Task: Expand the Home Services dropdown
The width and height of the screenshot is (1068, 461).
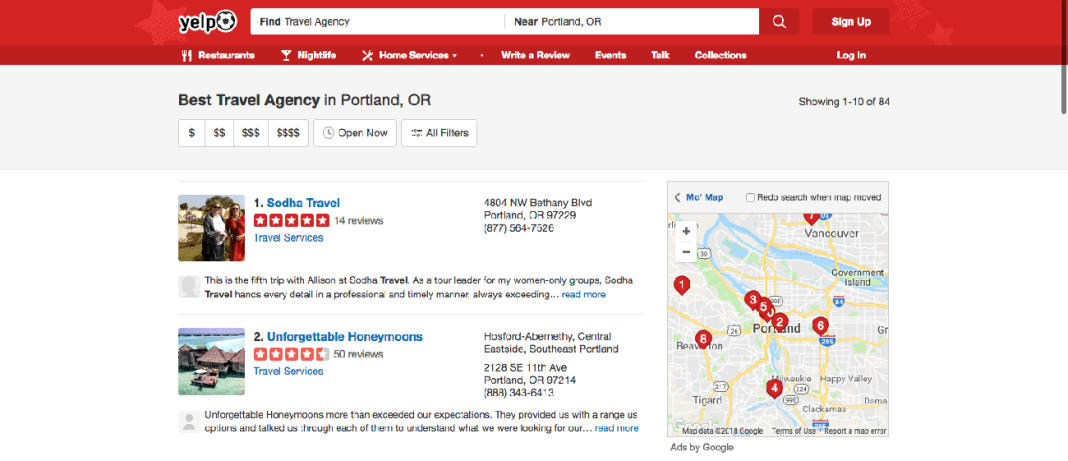Action: (x=409, y=55)
